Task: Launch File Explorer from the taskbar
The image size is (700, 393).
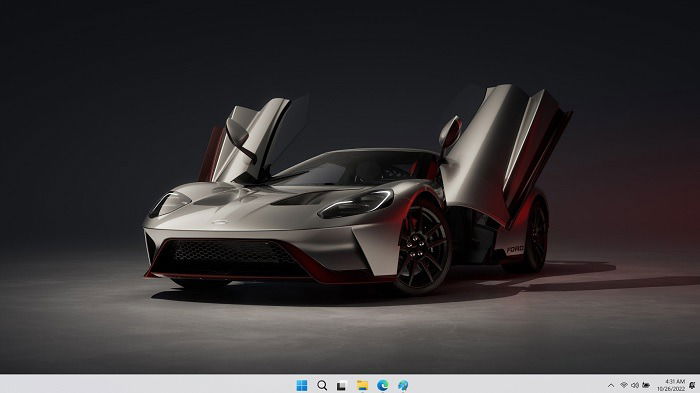Action: point(362,385)
